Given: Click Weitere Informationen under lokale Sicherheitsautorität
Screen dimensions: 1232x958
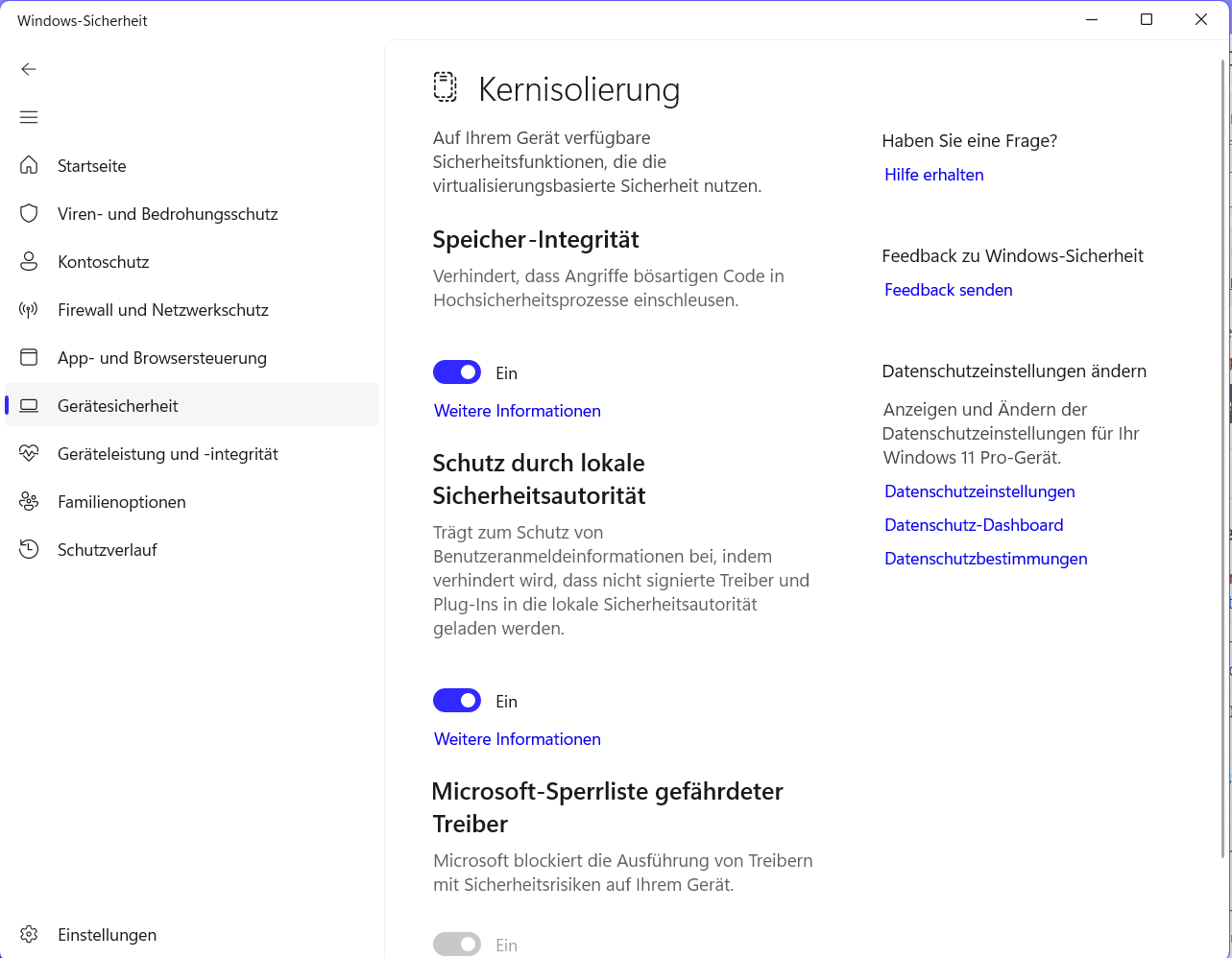Looking at the screenshot, I should click(x=518, y=739).
